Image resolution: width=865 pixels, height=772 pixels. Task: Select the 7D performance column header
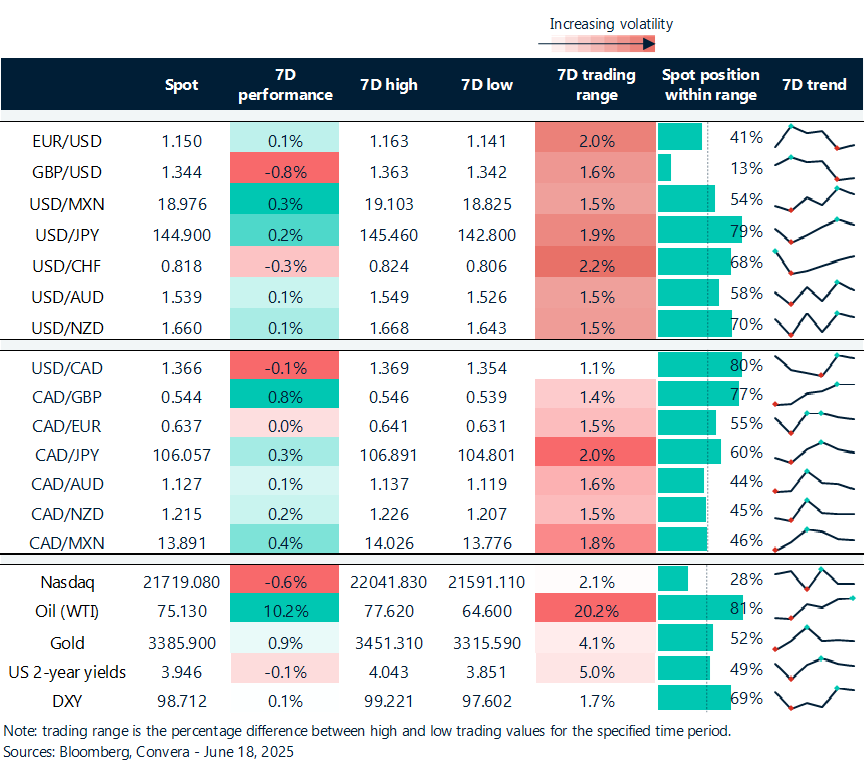283,85
